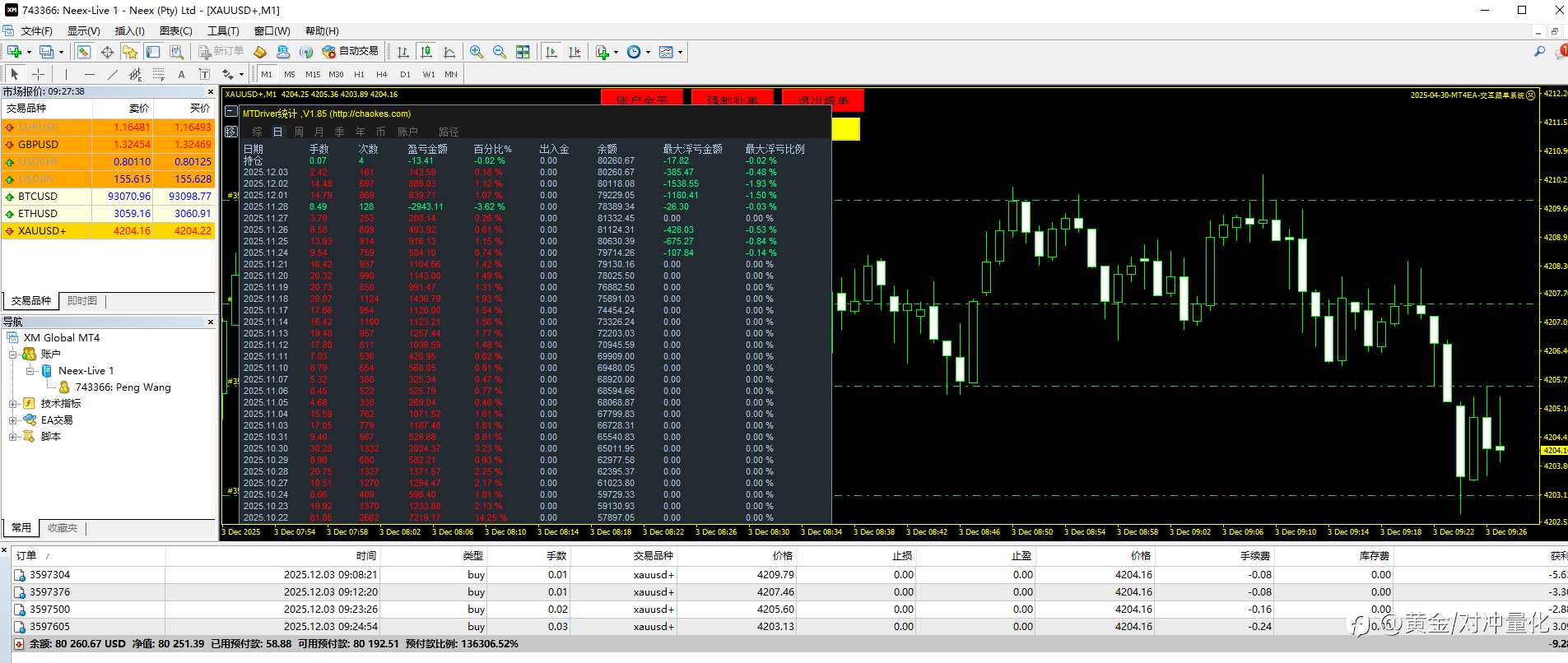This screenshot has width=1568, height=663.
Task: Open the Data Window crosshair icon
Action: click(x=107, y=52)
